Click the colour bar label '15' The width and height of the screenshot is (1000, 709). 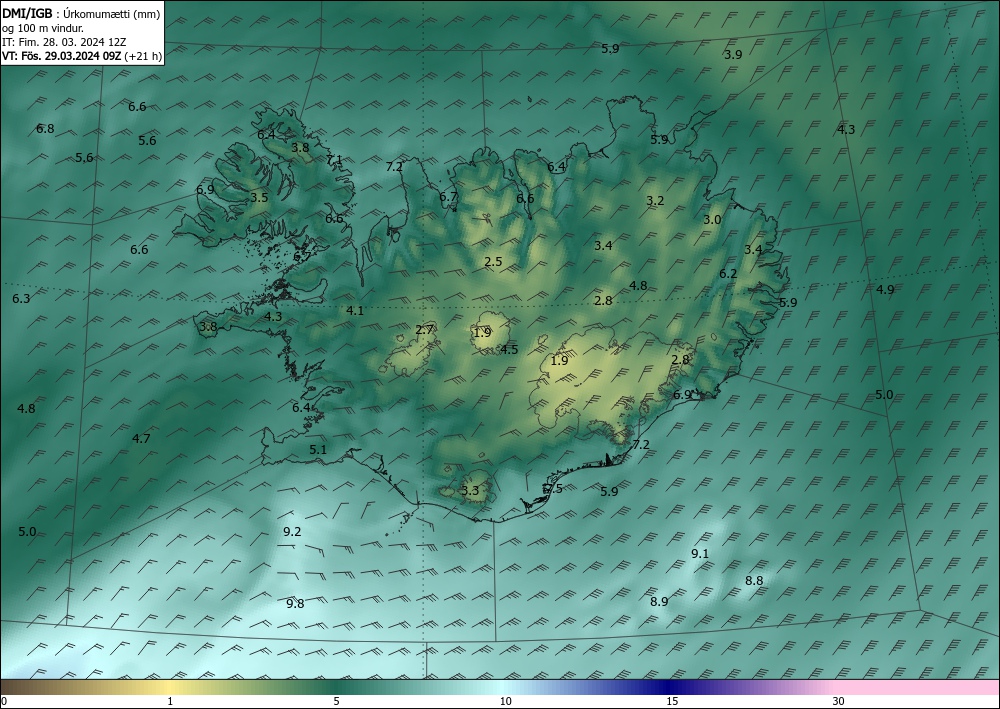click(x=672, y=701)
